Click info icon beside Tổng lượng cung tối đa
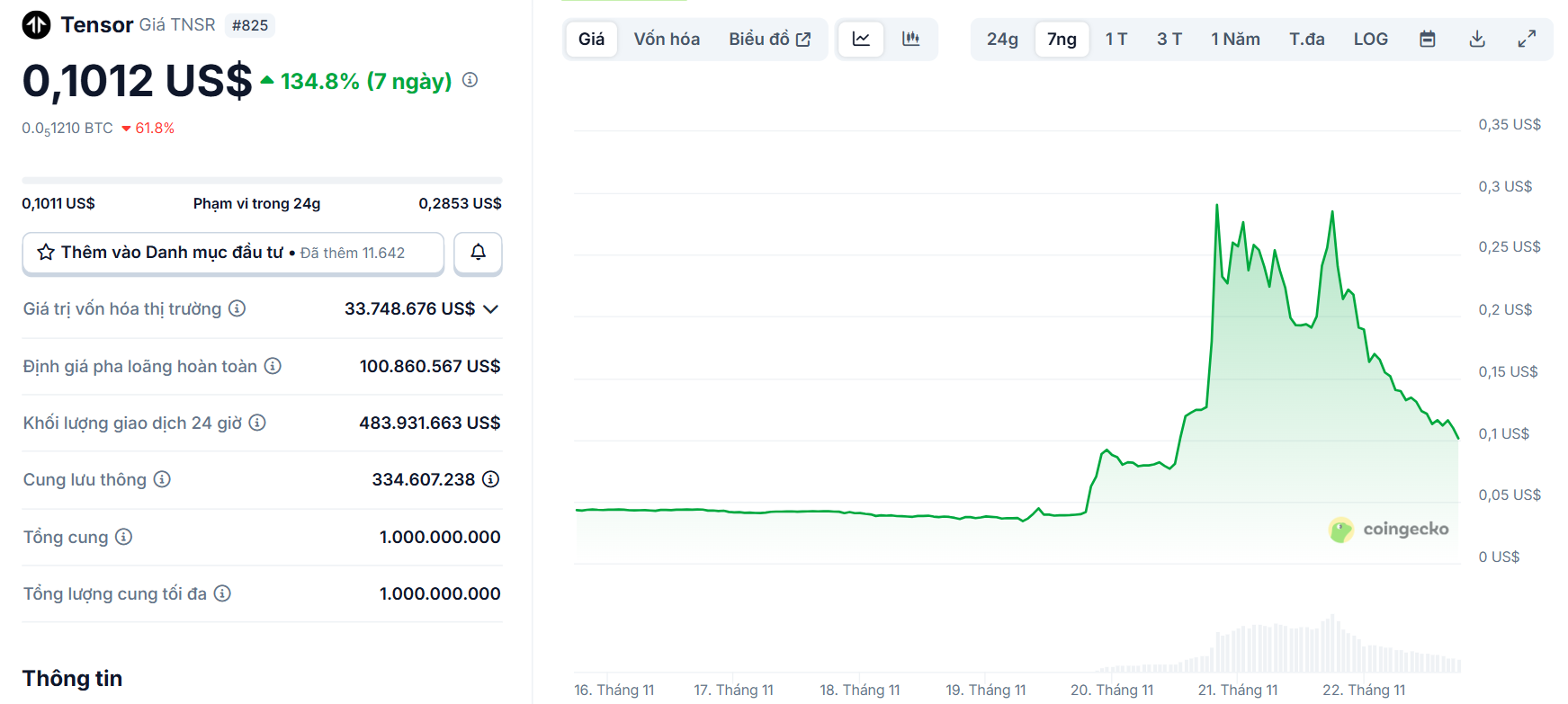The height and width of the screenshot is (704, 1568). [x=222, y=593]
